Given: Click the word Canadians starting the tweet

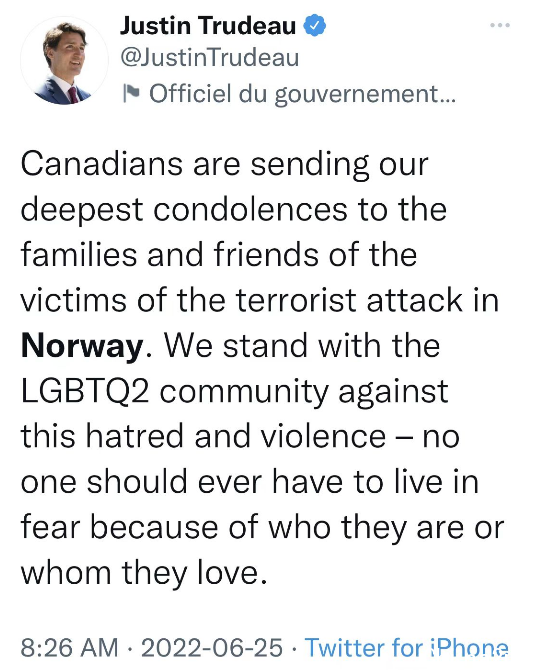Looking at the screenshot, I should [102, 164].
